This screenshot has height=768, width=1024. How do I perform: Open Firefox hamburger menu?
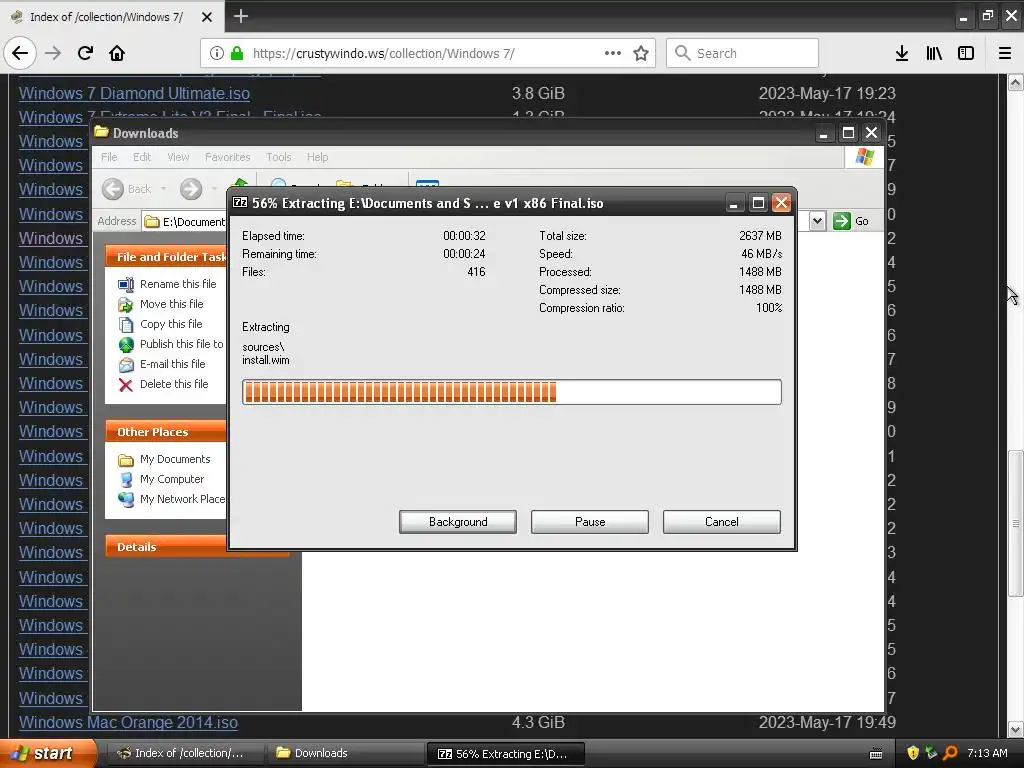click(x=1005, y=54)
